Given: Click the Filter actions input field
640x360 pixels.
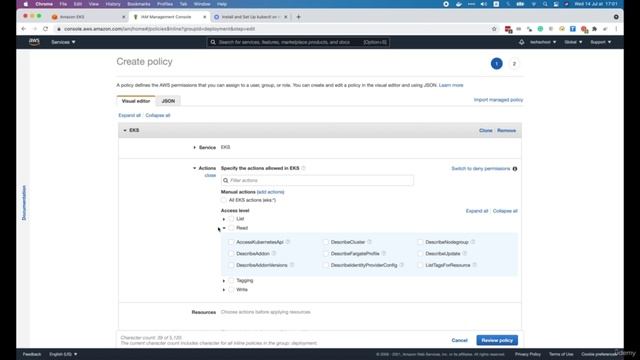Looking at the screenshot, I should click(317, 180).
